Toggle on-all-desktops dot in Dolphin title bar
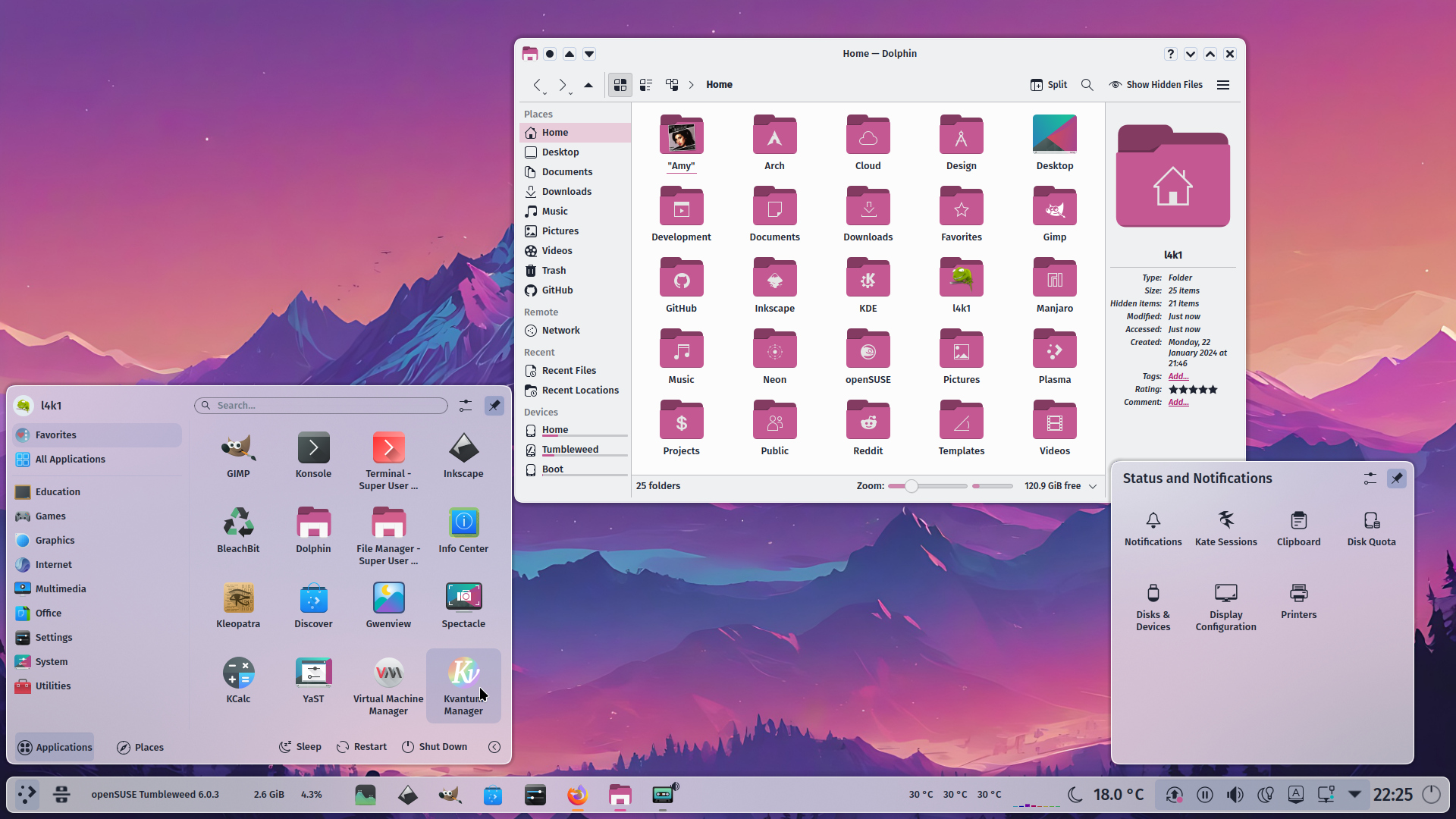Image resolution: width=1456 pixels, height=819 pixels. coord(550,54)
